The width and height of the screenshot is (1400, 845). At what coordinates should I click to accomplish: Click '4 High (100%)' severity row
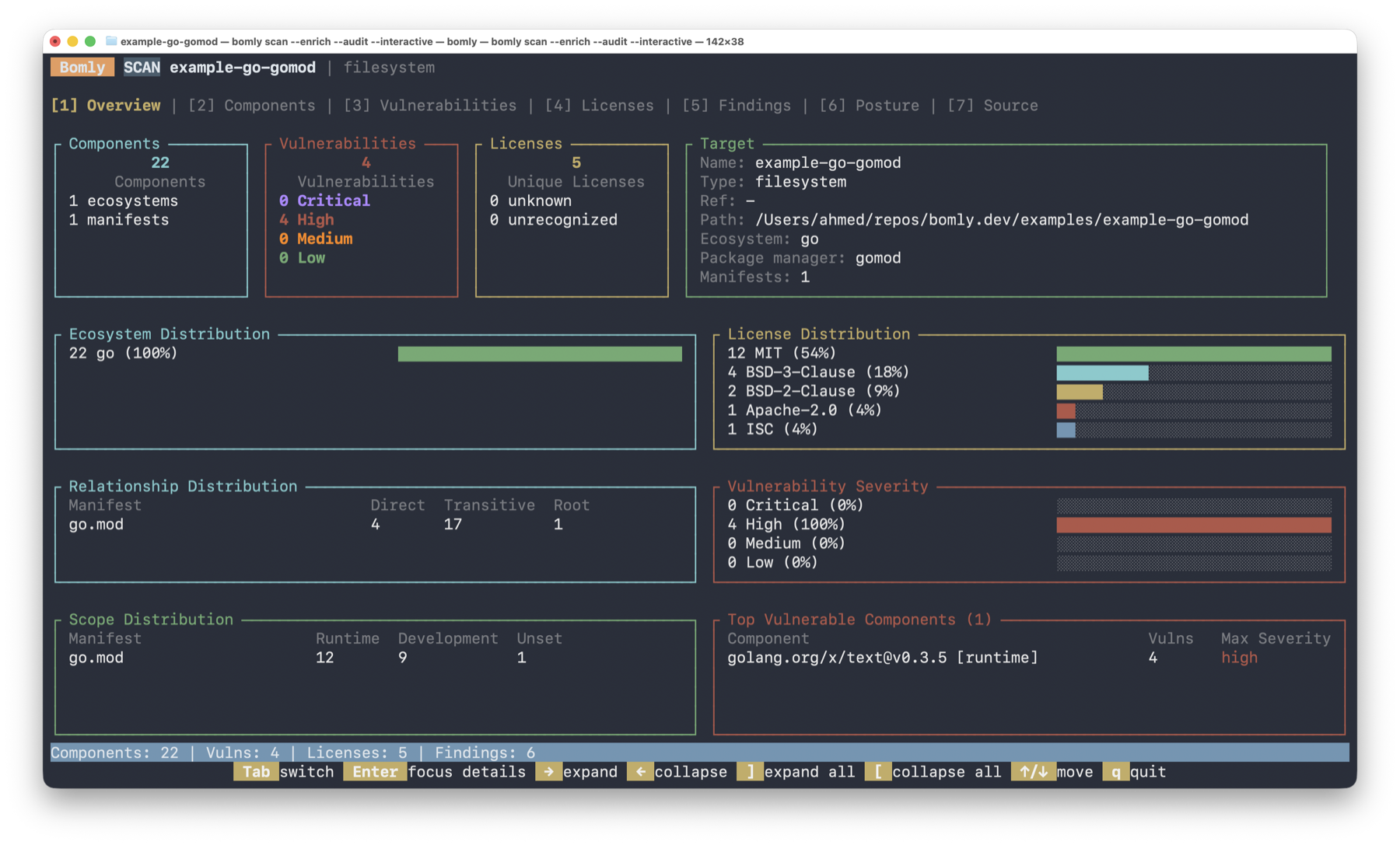click(x=1029, y=524)
